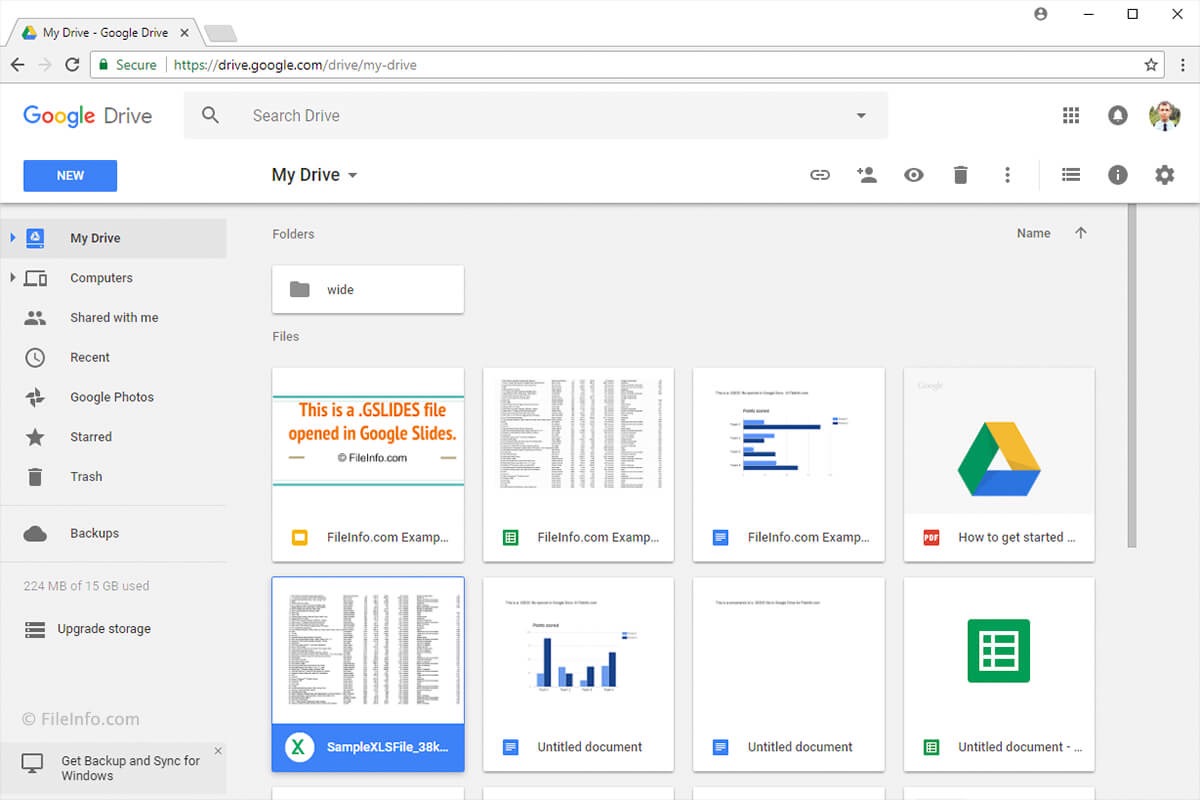Switch to list view layout
1200x800 pixels.
click(1070, 174)
